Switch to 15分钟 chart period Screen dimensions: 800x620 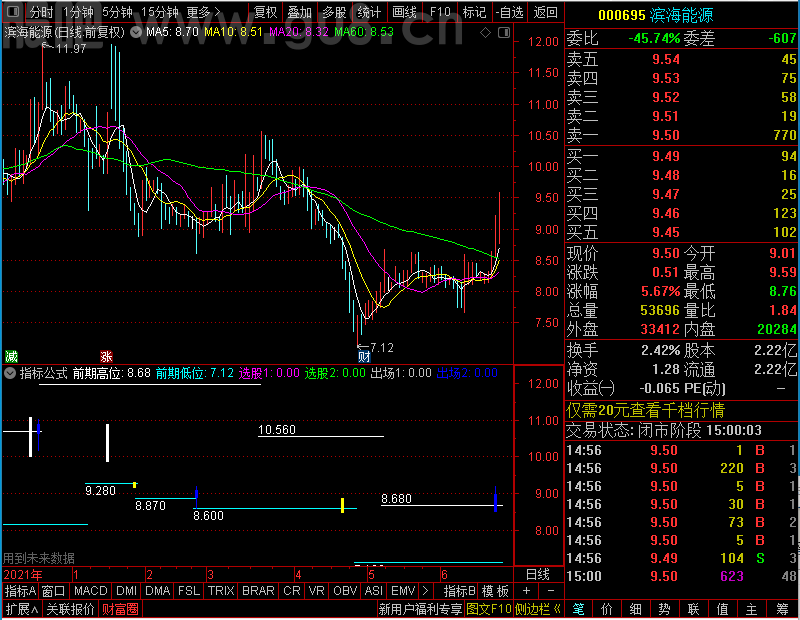(x=160, y=12)
